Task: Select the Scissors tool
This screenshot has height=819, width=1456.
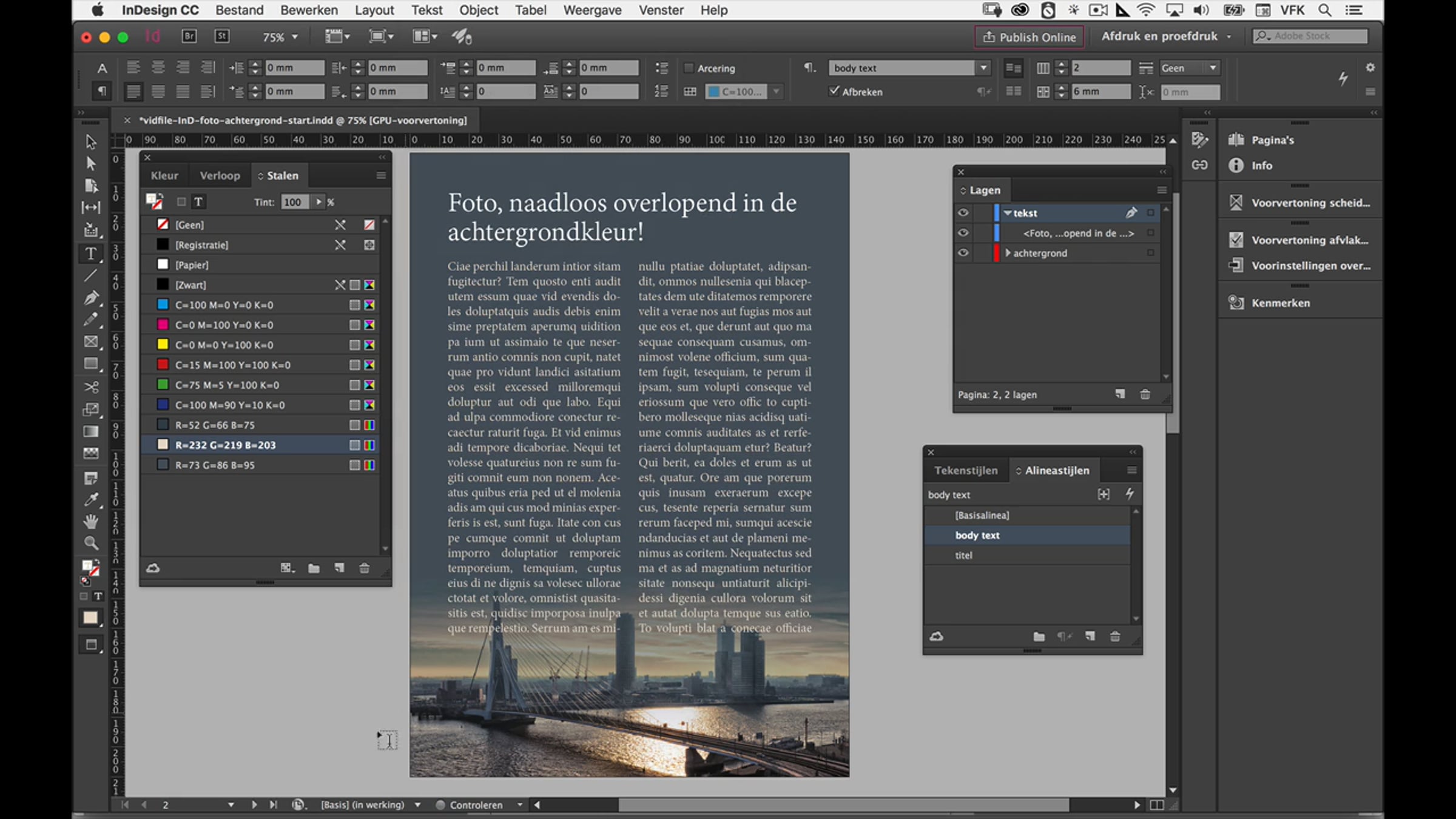Action: click(90, 386)
